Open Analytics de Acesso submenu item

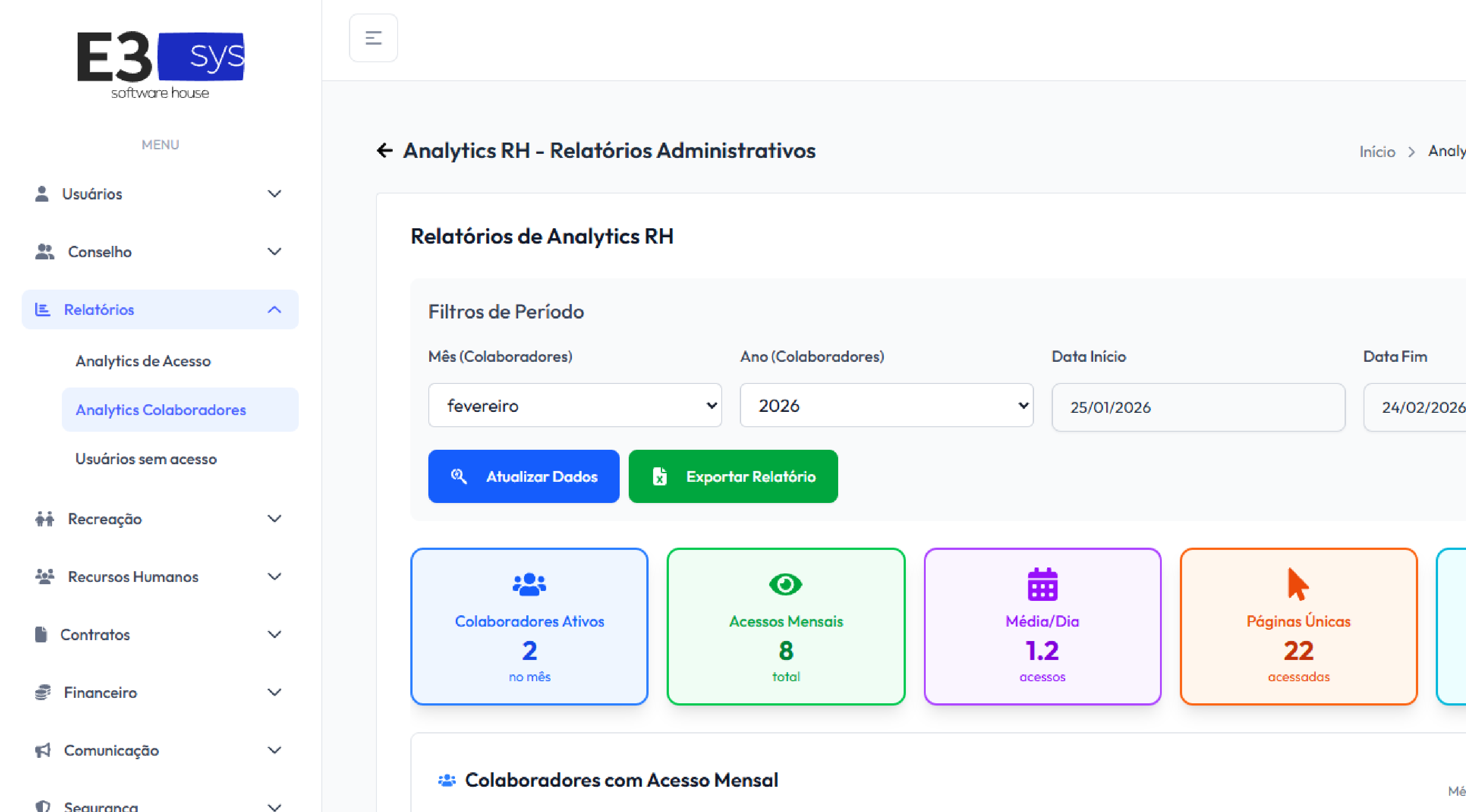144,361
